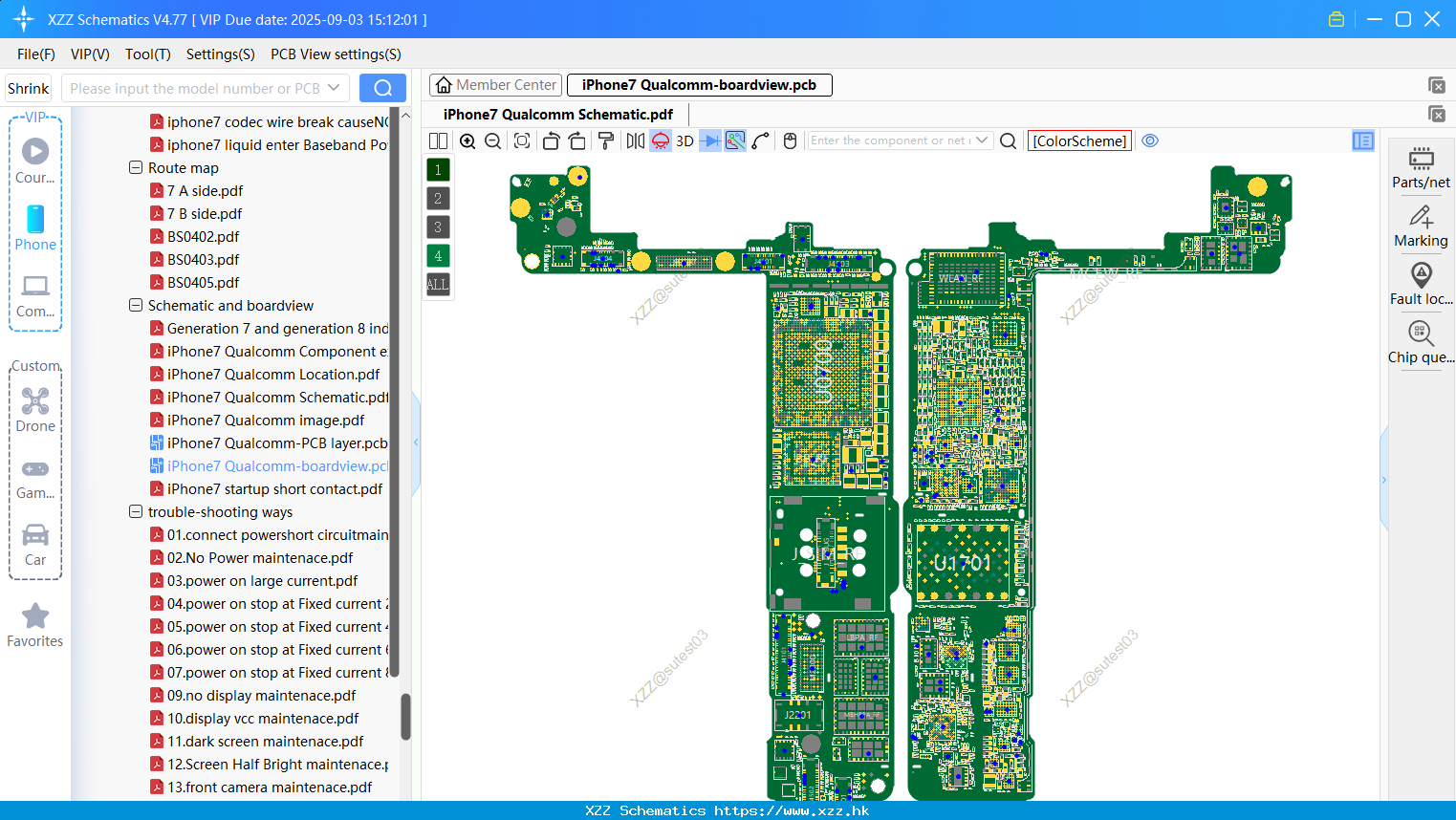The height and width of the screenshot is (820, 1456).
Task: Open the File(F) menu
Action: [x=36, y=54]
